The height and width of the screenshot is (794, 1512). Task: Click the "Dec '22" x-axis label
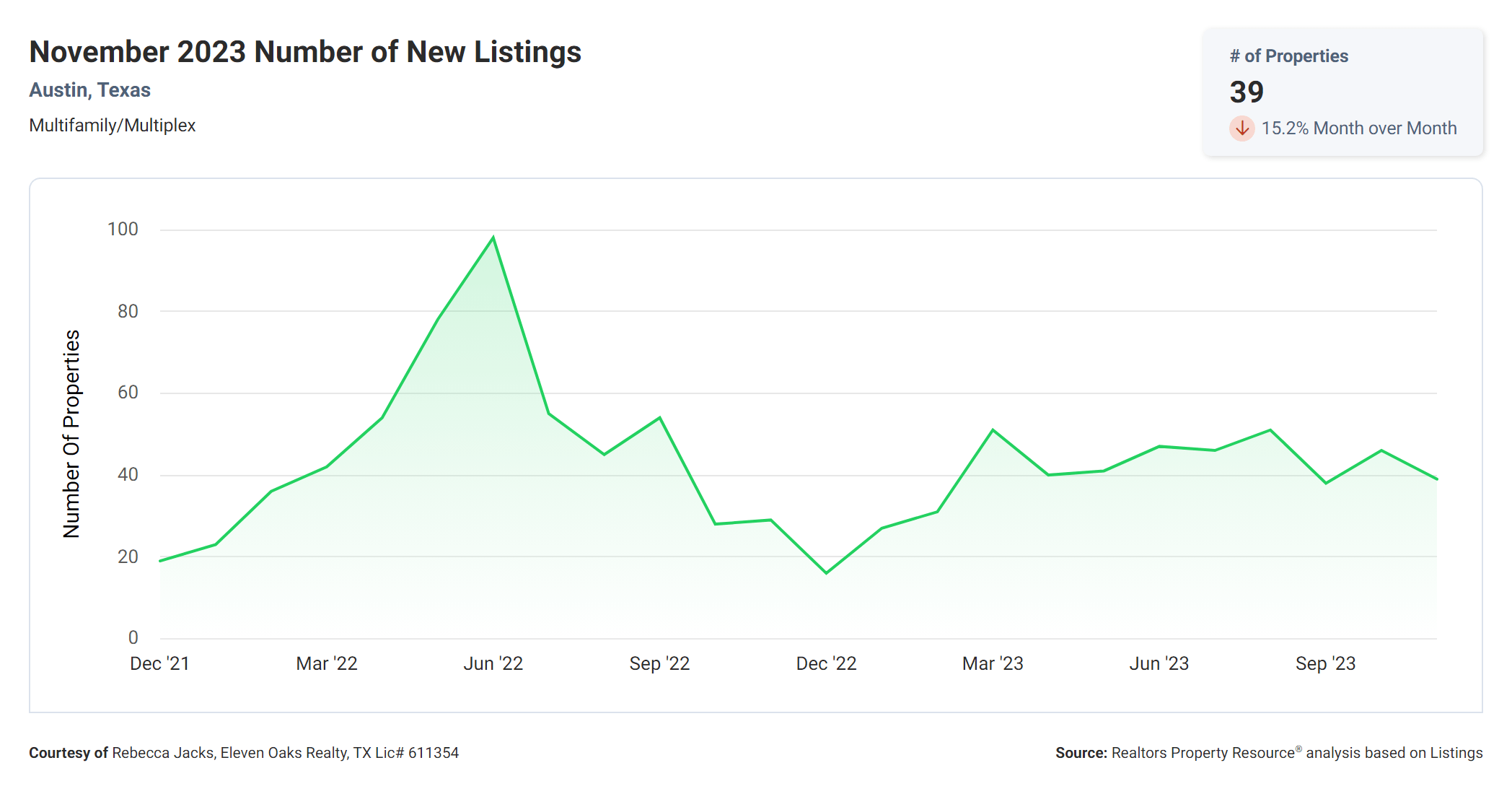point(827,663)
